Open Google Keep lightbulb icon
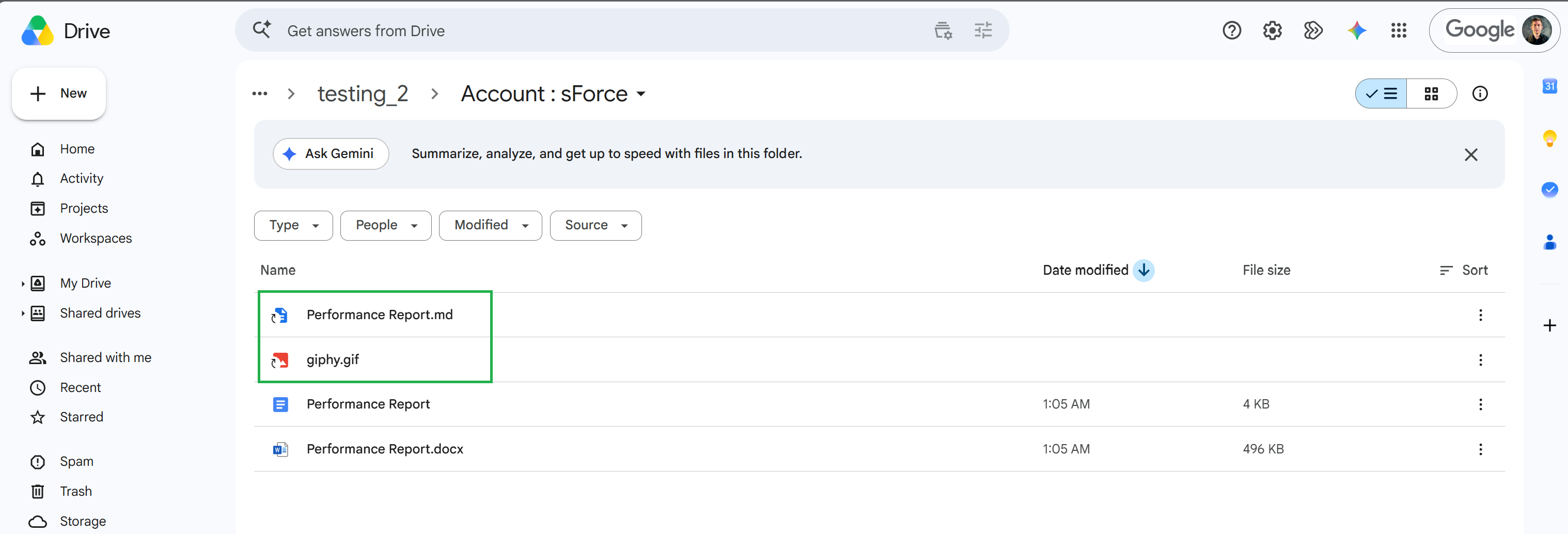Image resolution: width=1568 pixels, height=534 pixels. [x=1549, y=138]
